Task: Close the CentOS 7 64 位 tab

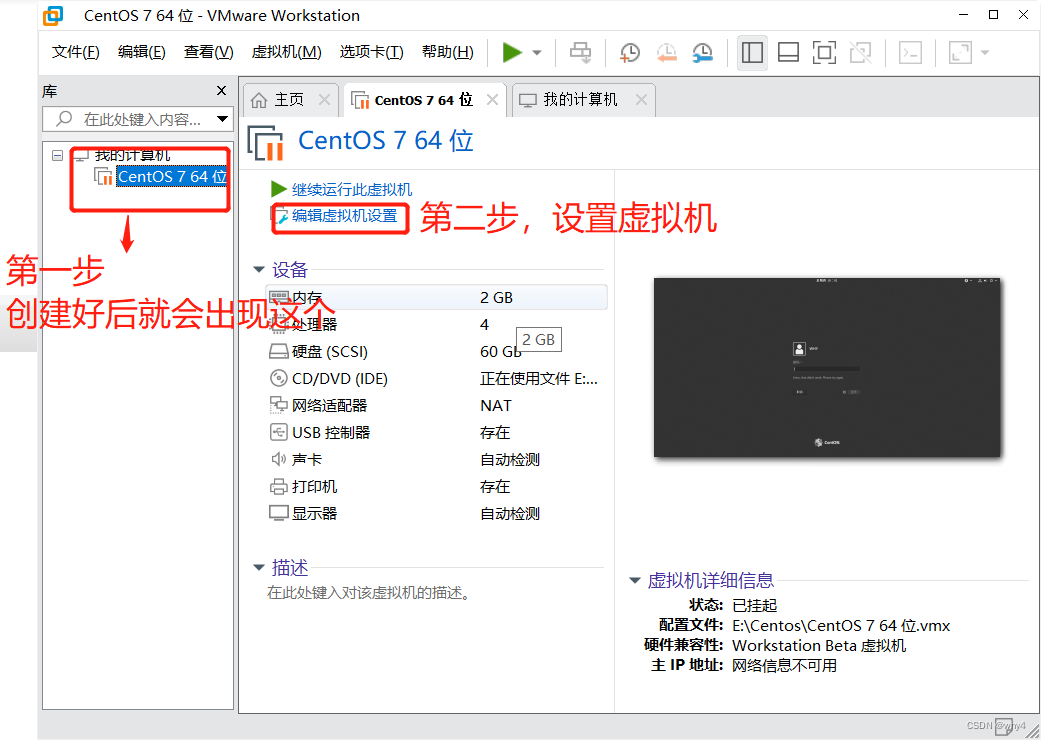Action: (492, 100)
